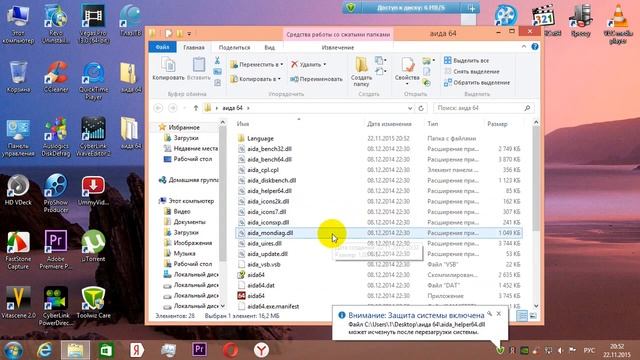Select file aida_icons7.dll
This screenshot has width=640, height=360.
267,212
